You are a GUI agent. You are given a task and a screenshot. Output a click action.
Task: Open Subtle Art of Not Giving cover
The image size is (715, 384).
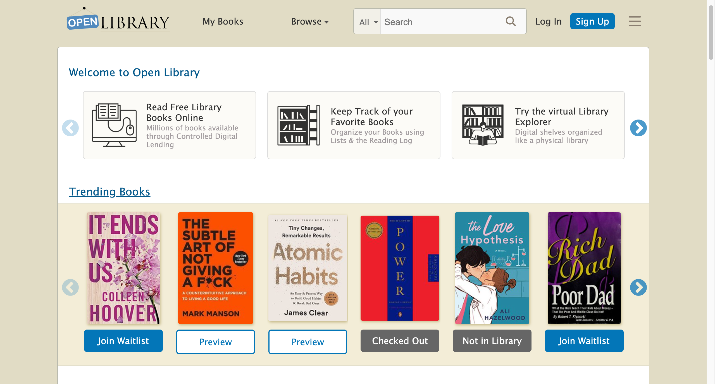point(215,268)
